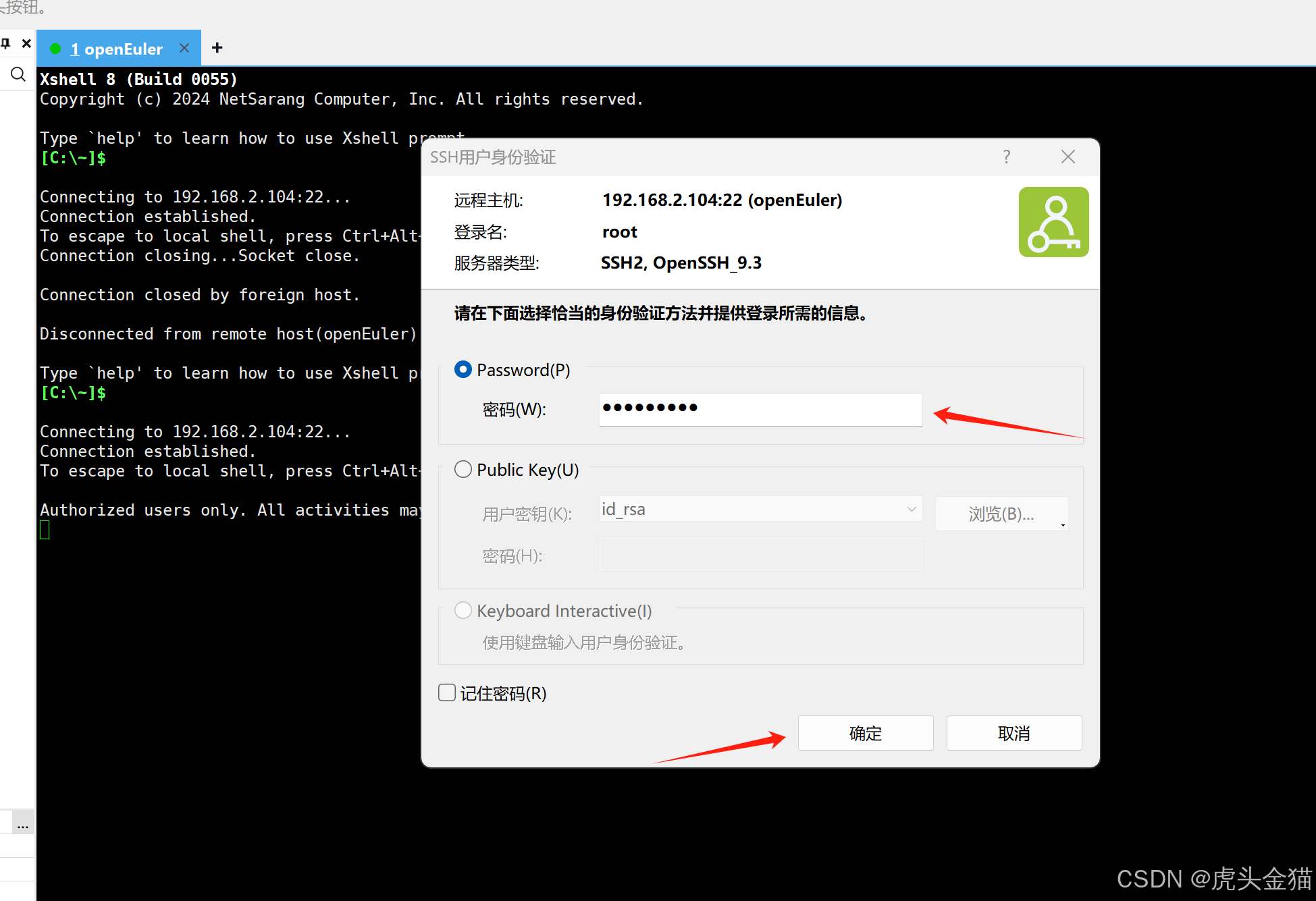Viewport: 1316px width, 901px height.
Task: Open the id_rsa user key dropdown
Action: (760, 509)
